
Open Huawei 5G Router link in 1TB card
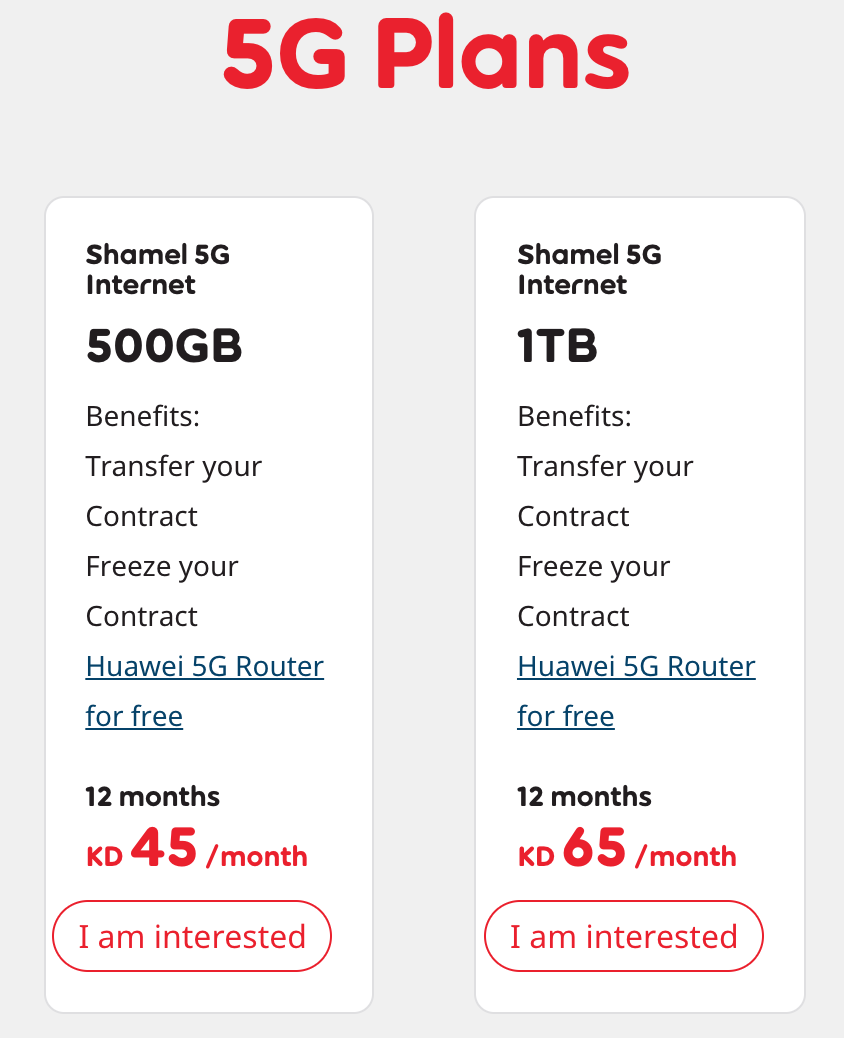[636, 667]
